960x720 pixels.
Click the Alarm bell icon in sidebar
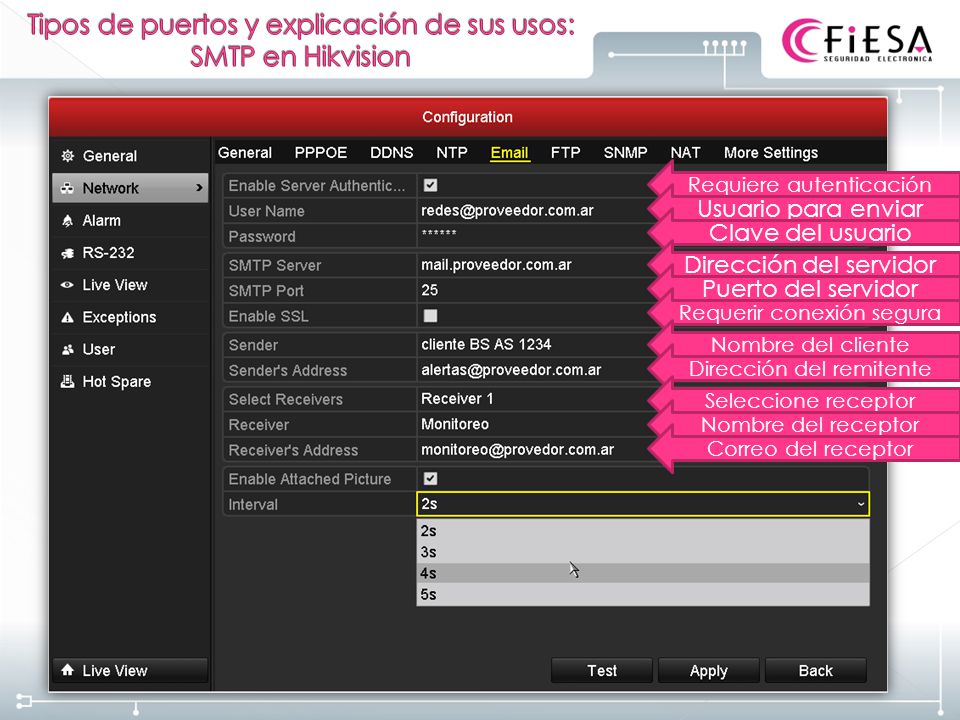coord(67,220)
